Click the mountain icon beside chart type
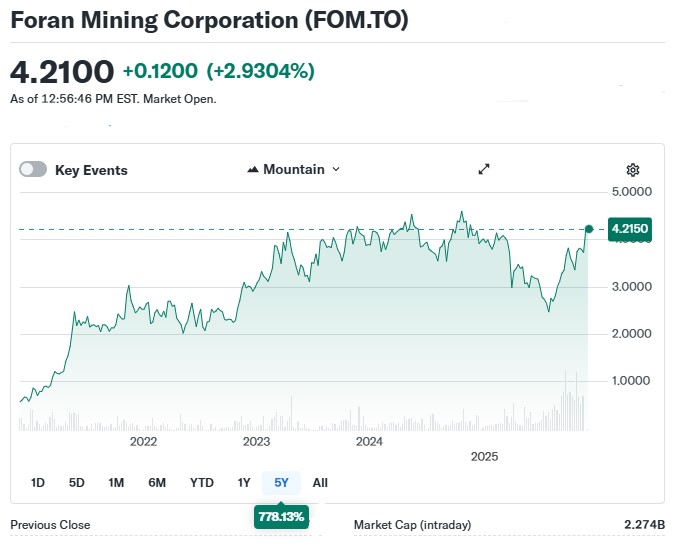 coord(253,170)
